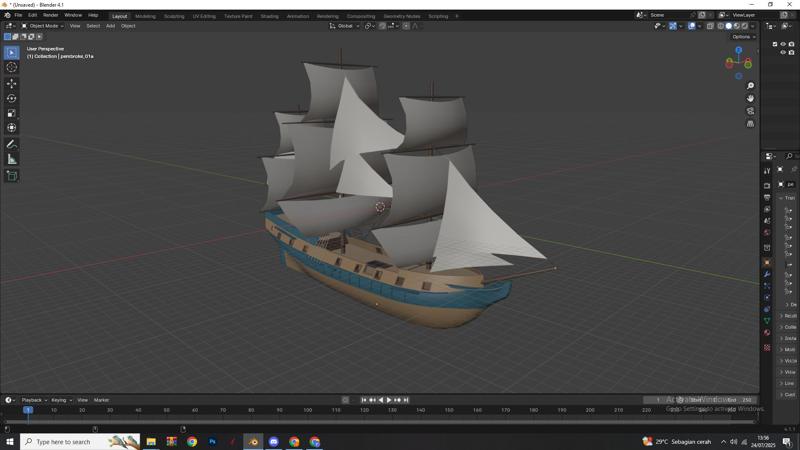
Task: Click the Windows search box
Action: click(x=80, y=441)
